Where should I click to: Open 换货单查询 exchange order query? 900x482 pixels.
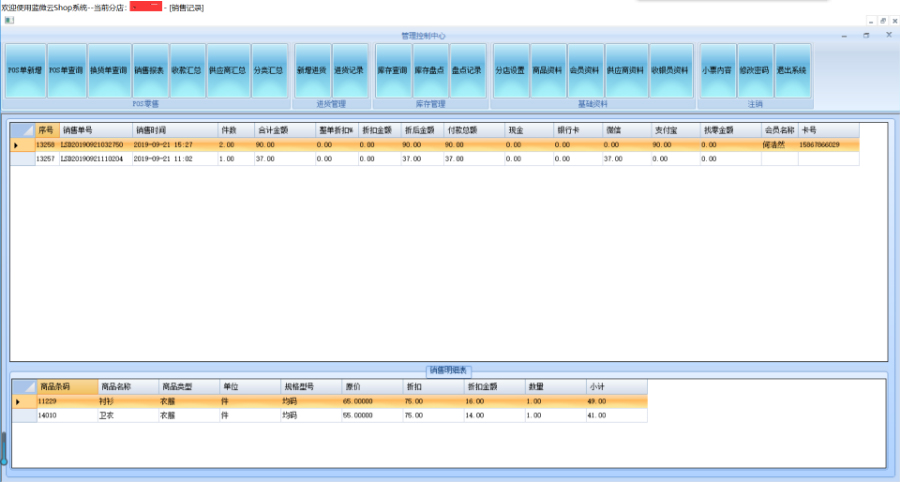coord(108,71)
